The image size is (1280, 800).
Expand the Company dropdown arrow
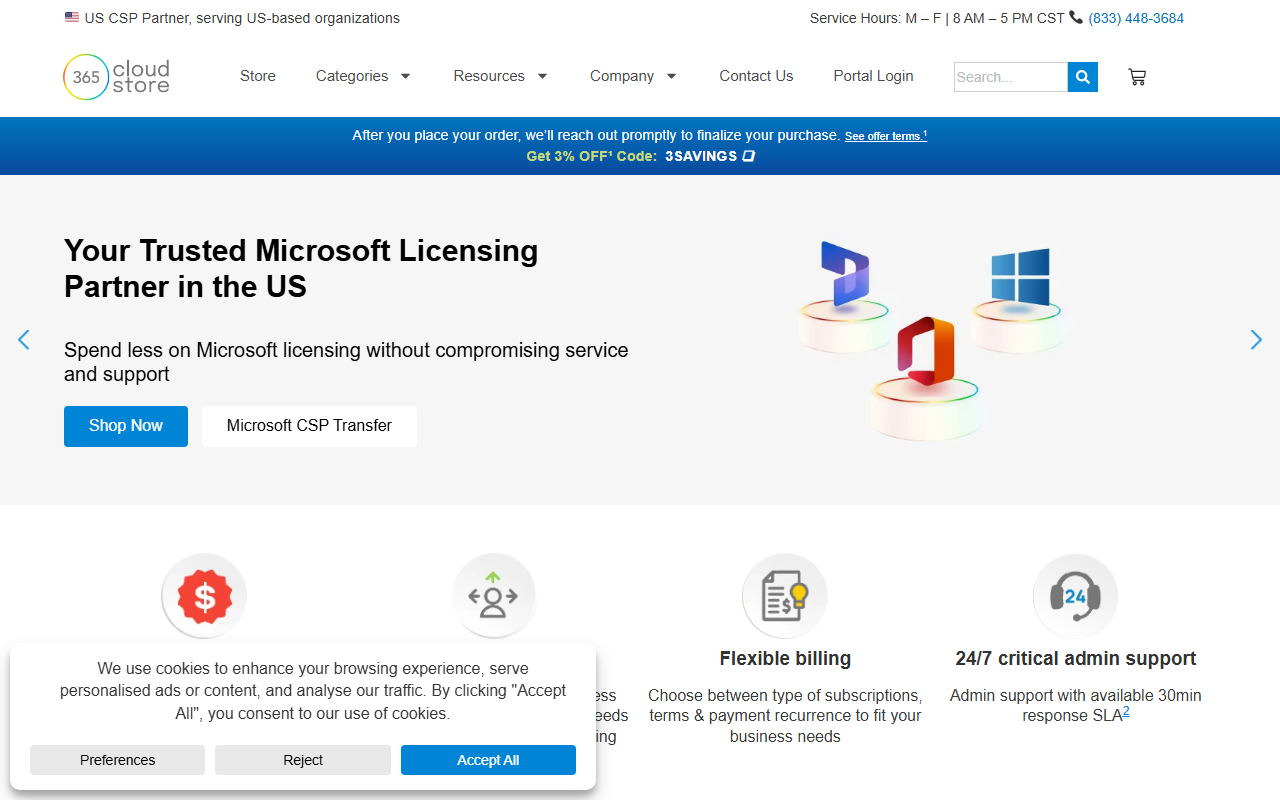[671, 76]
